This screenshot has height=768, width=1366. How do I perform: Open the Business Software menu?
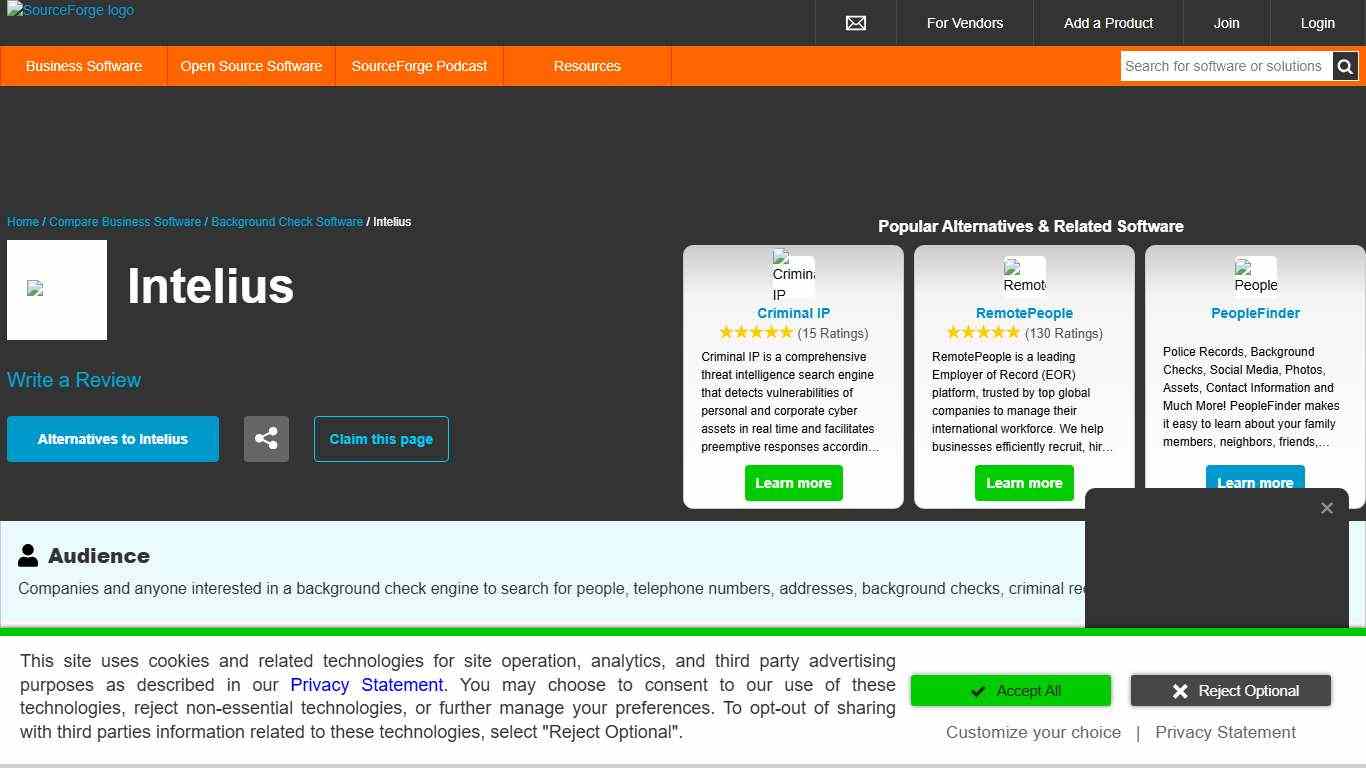click(84, 66)
